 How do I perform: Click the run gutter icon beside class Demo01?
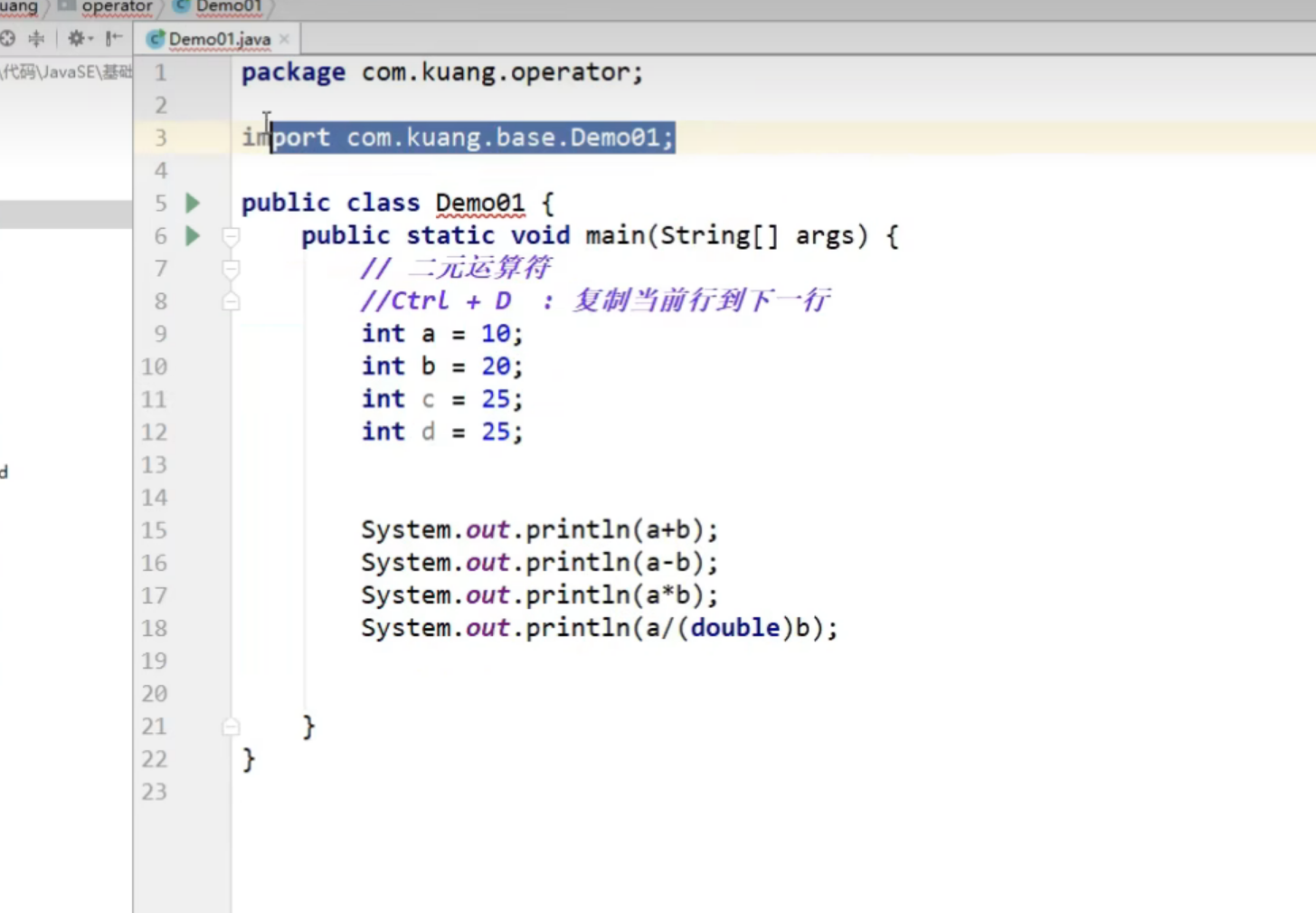[x=193, y=203]
